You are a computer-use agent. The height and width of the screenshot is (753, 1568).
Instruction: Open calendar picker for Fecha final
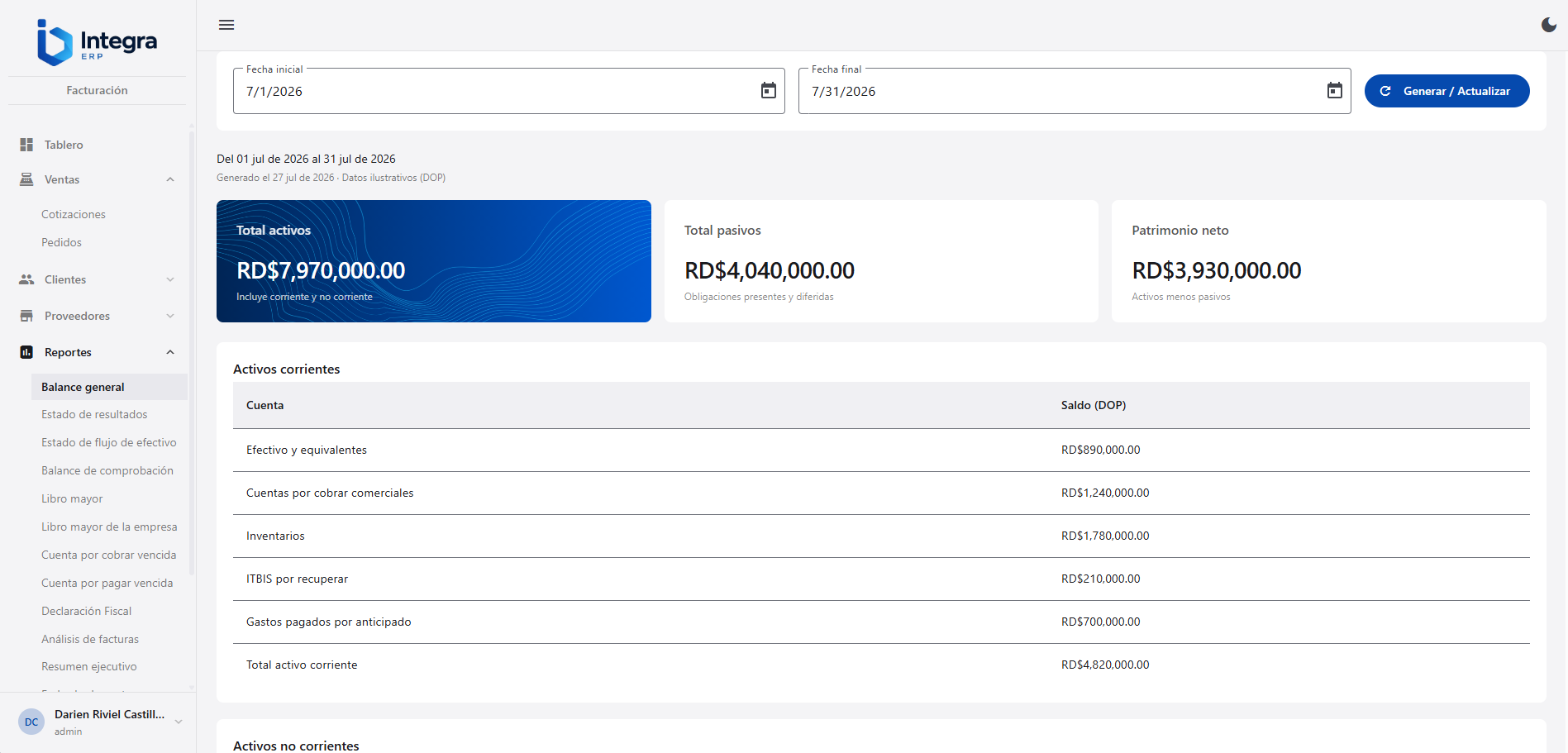coord(1335,91)
